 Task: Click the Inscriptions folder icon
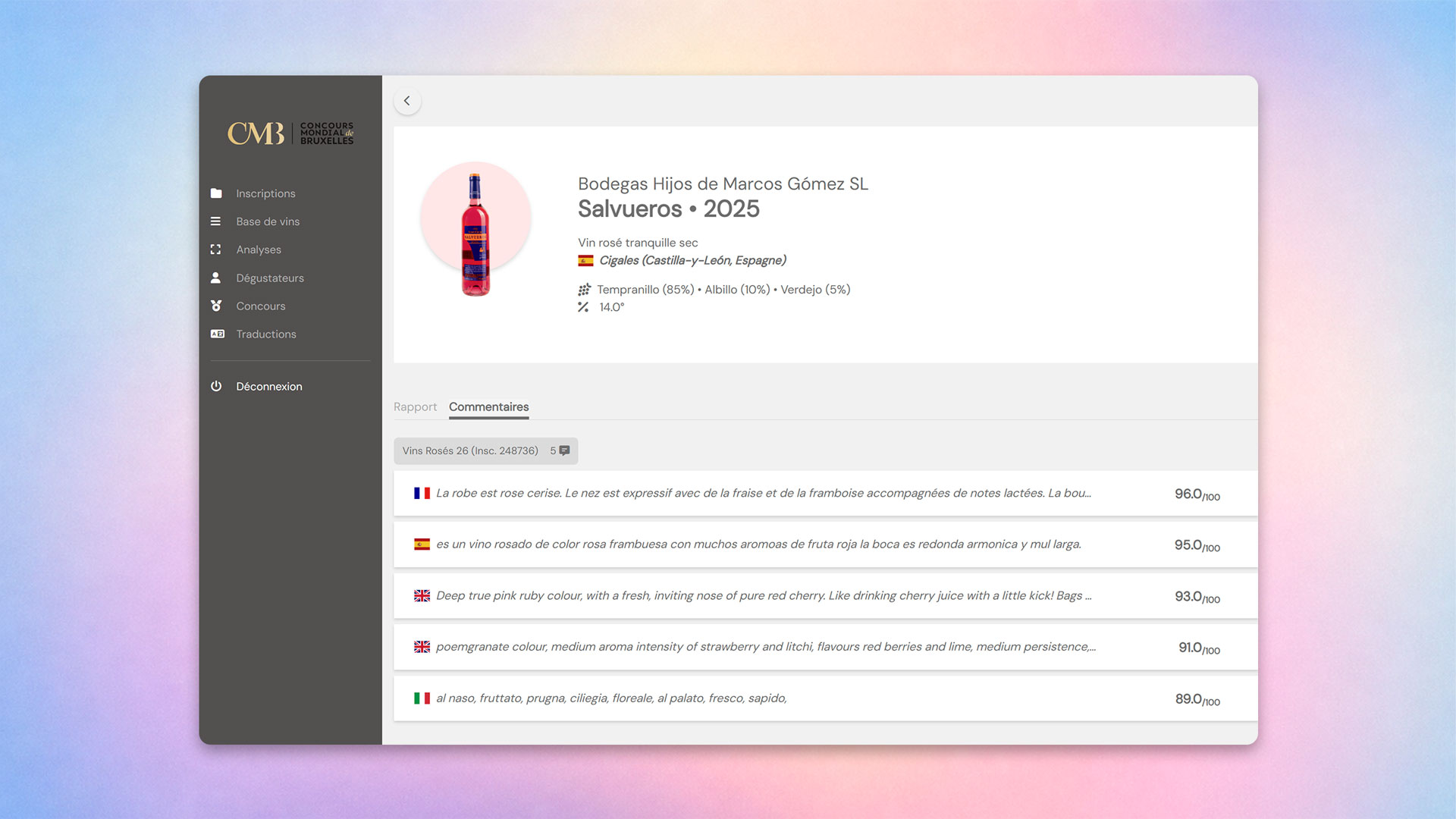click(216, 193)
